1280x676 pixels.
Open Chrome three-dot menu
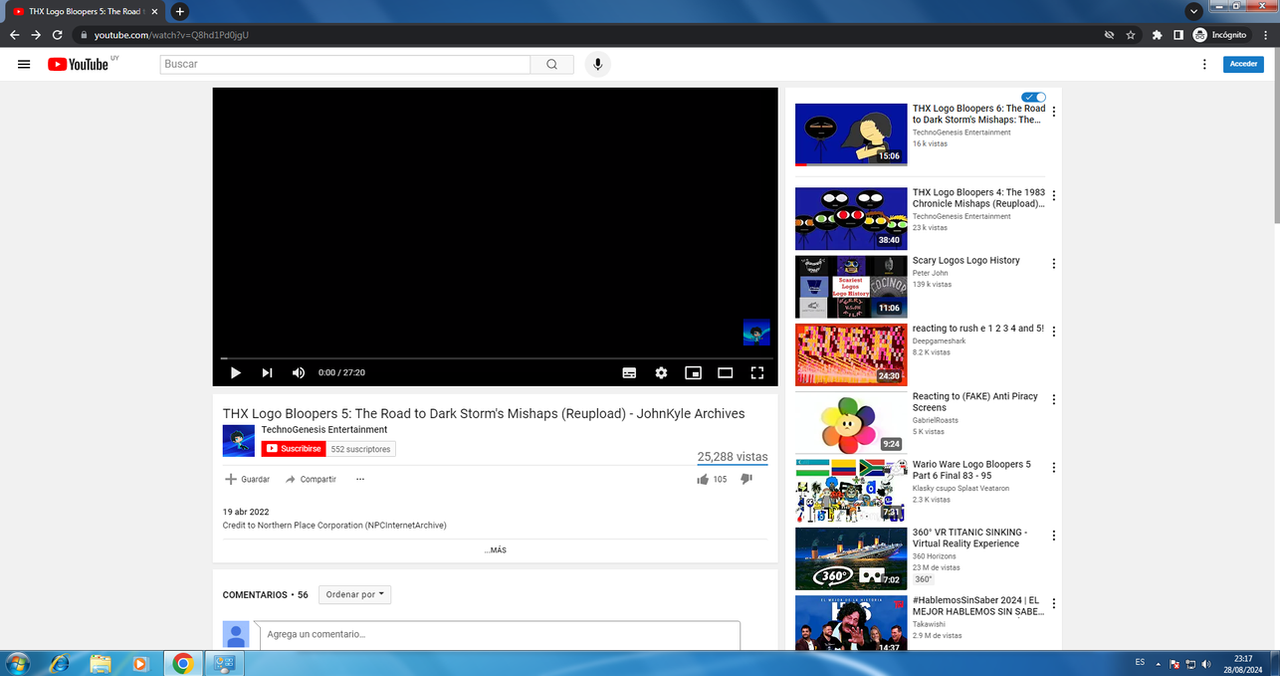(x=1264, y=35)
